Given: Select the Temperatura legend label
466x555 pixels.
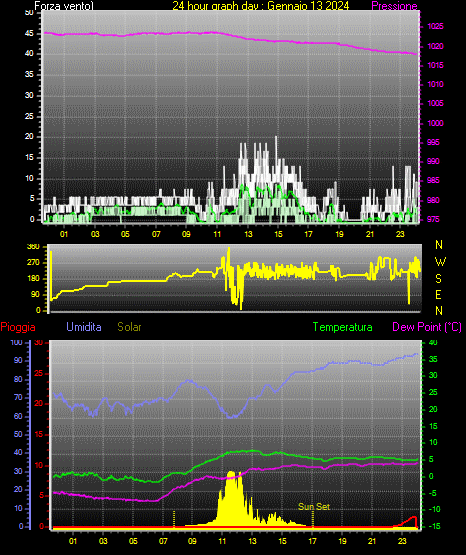Looking at the screenshot, I should pos(343,327).
